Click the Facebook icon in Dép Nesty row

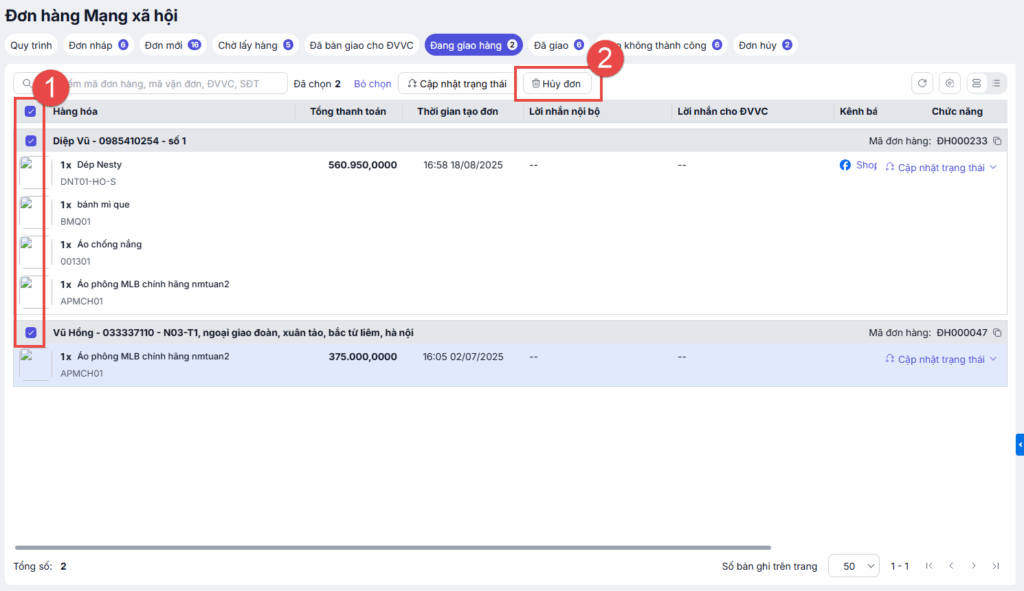[x=845, y=165]
